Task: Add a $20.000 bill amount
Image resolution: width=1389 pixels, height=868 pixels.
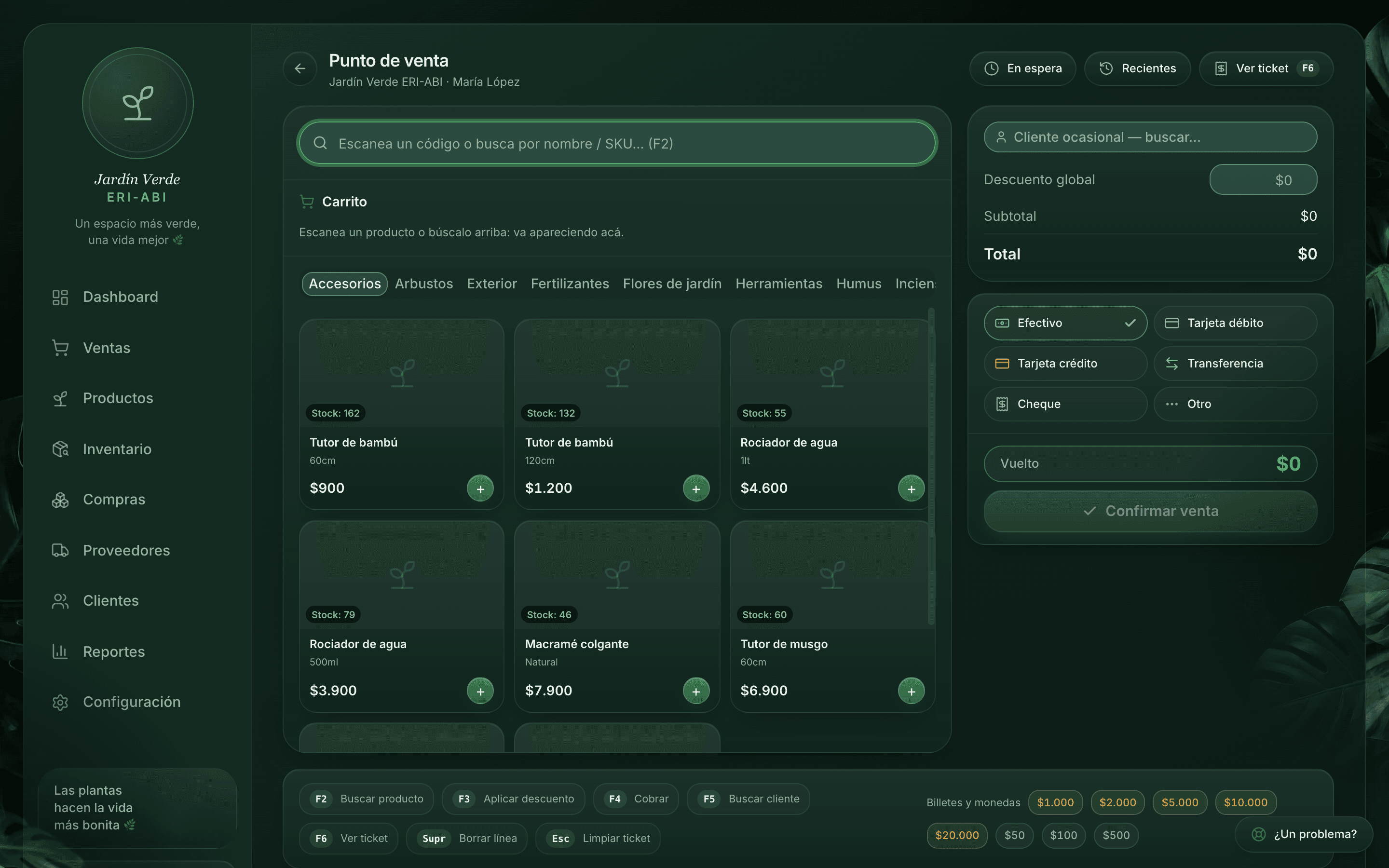Action: [x=957, y=835]
